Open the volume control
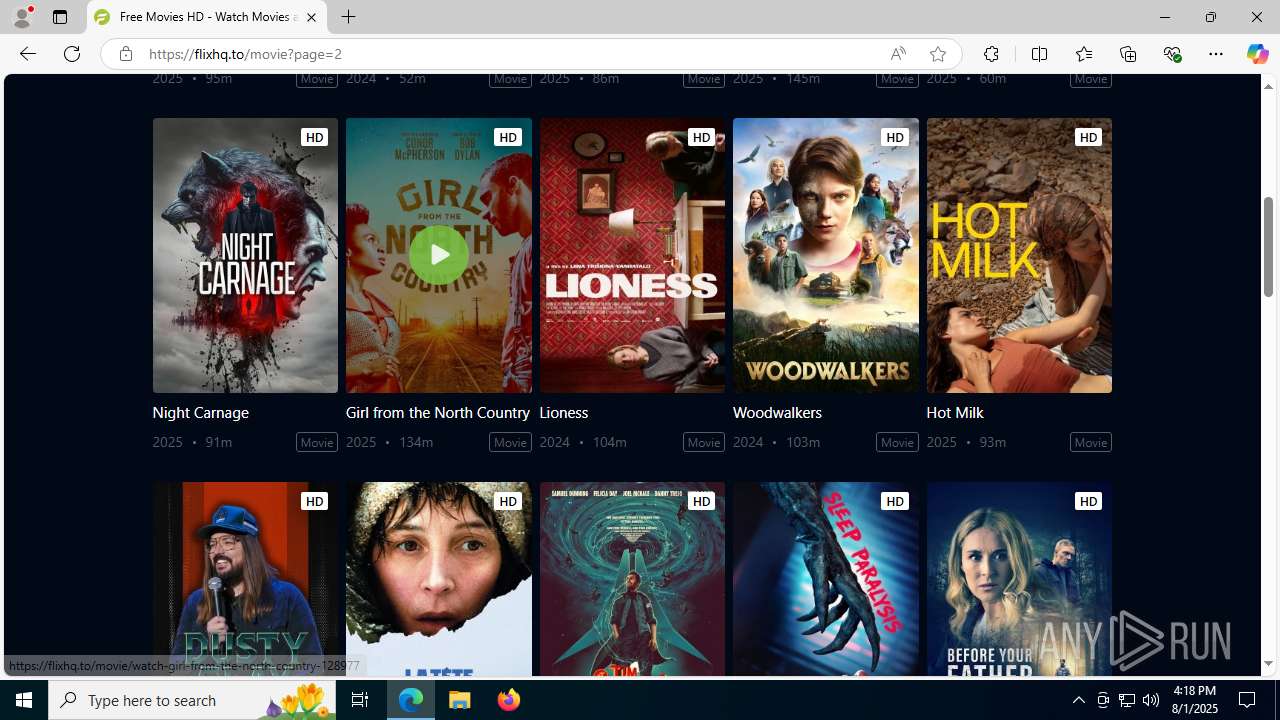 pyautogui.click(x=1151, y=700)
